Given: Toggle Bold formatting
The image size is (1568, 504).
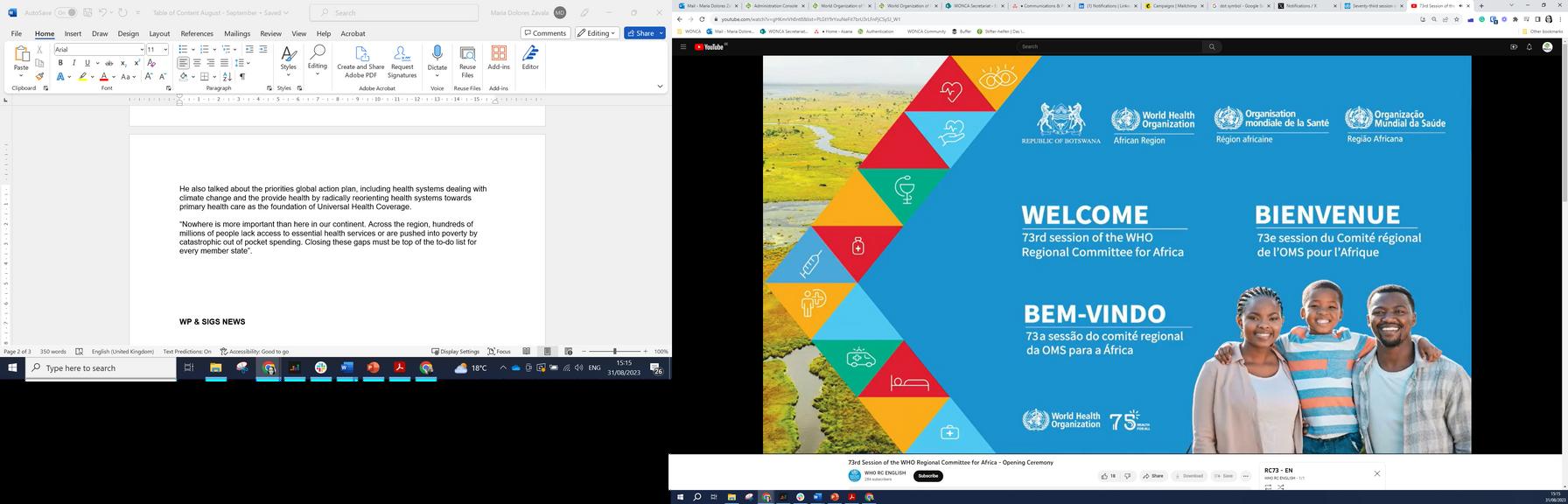Looking at the screenshot, I should pos(60,63).
